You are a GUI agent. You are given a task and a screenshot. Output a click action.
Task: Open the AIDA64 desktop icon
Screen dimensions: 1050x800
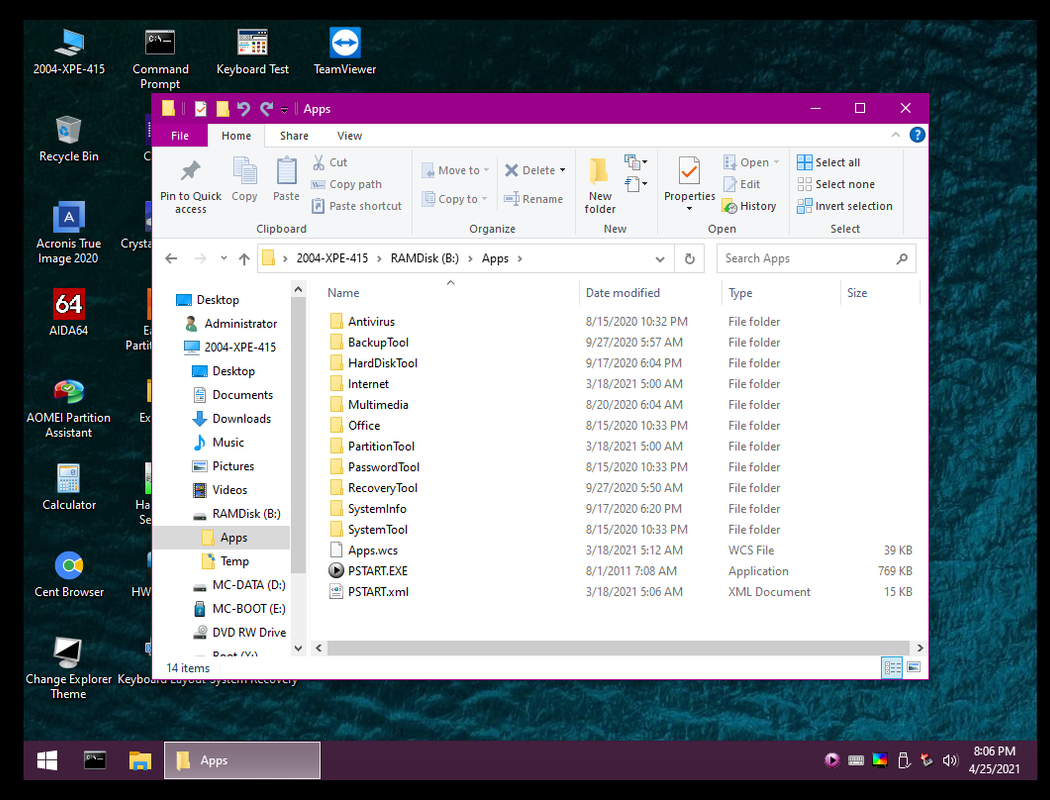coord(68,312)
